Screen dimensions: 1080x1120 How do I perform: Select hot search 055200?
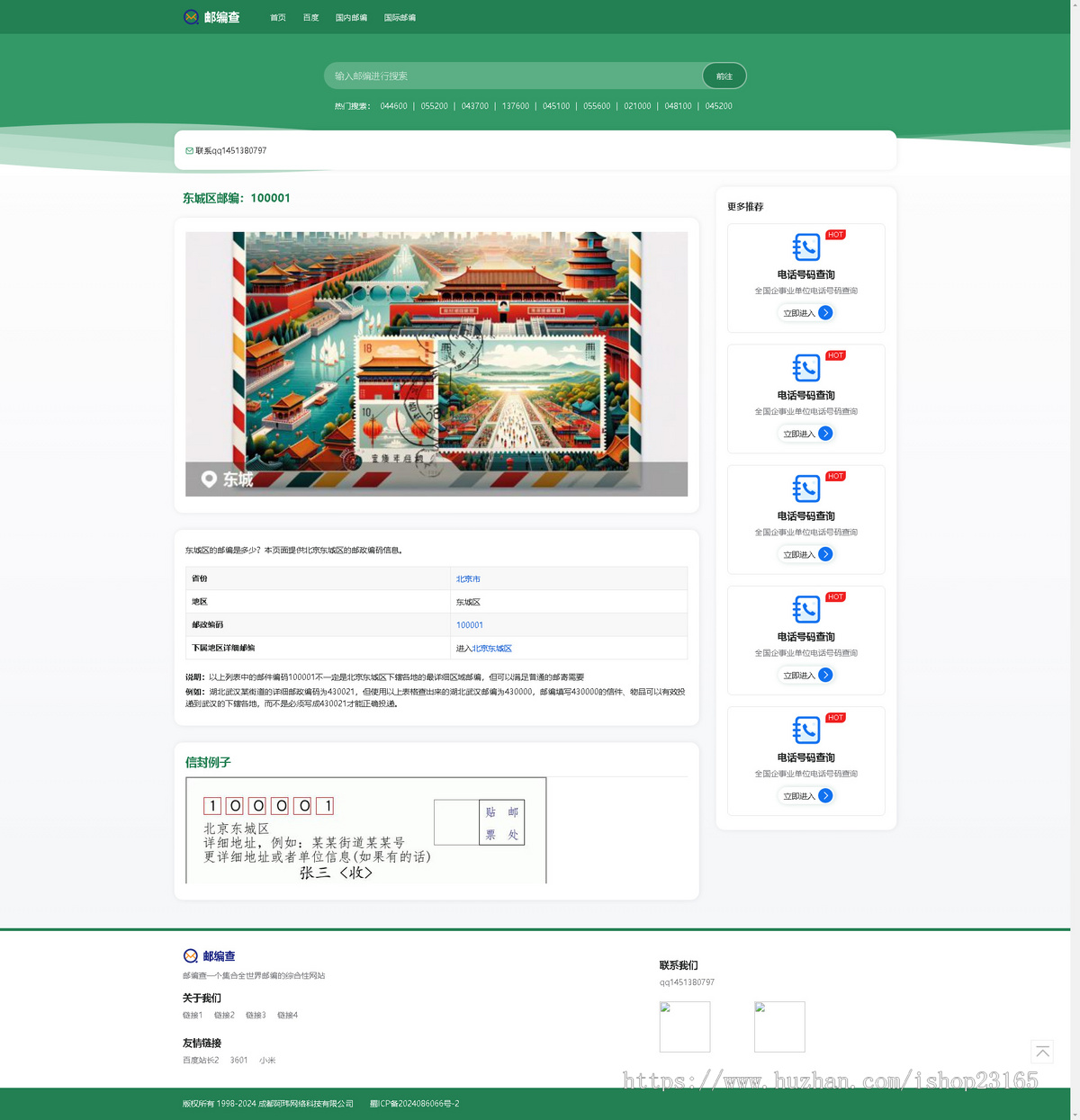pos(434,106)
